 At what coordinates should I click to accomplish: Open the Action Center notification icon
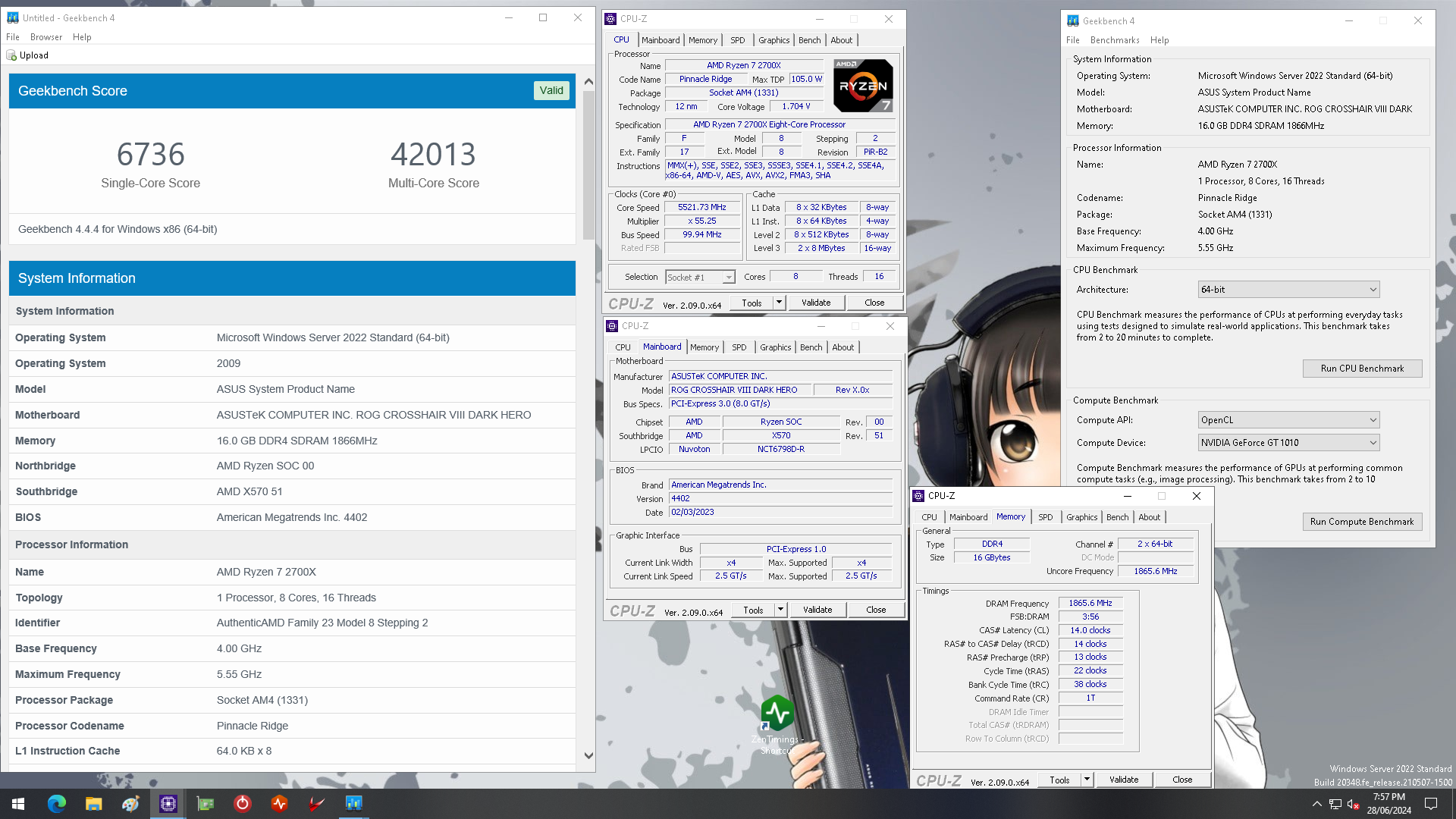click(1431, 804)
